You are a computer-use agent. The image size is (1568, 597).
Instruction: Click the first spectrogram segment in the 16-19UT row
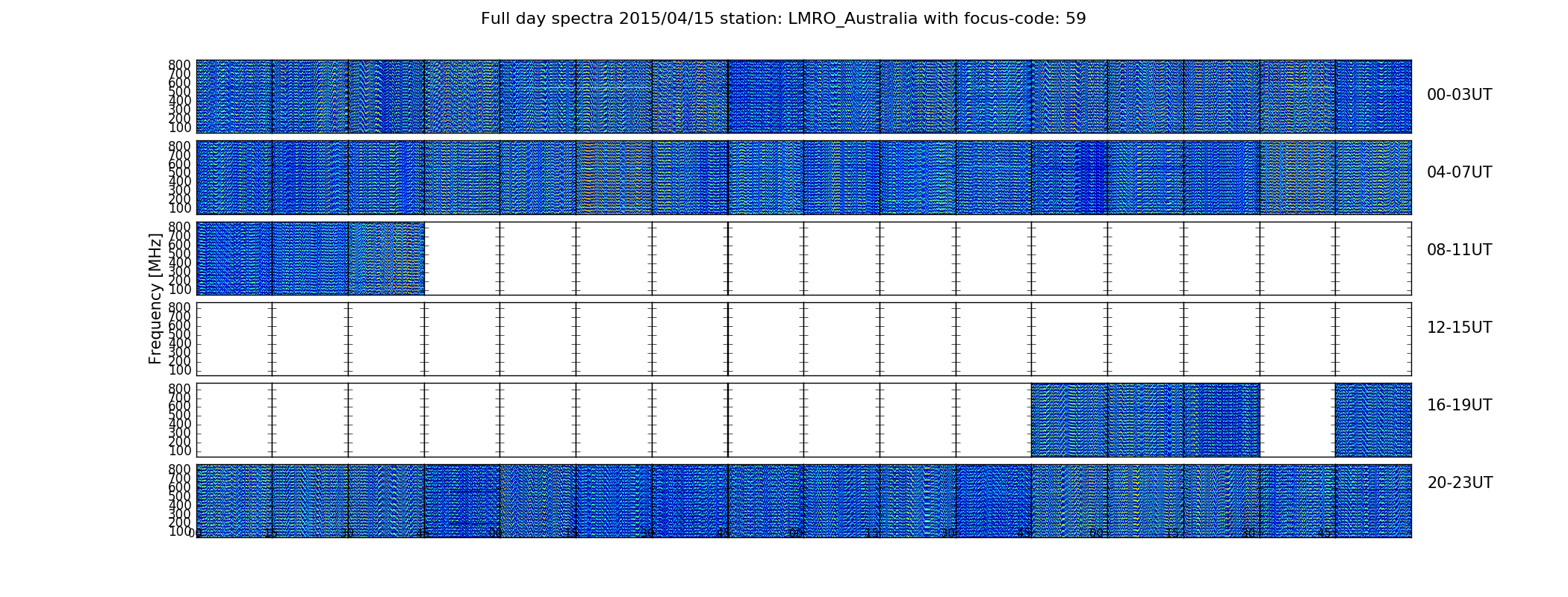click(x=1069, y=420)
